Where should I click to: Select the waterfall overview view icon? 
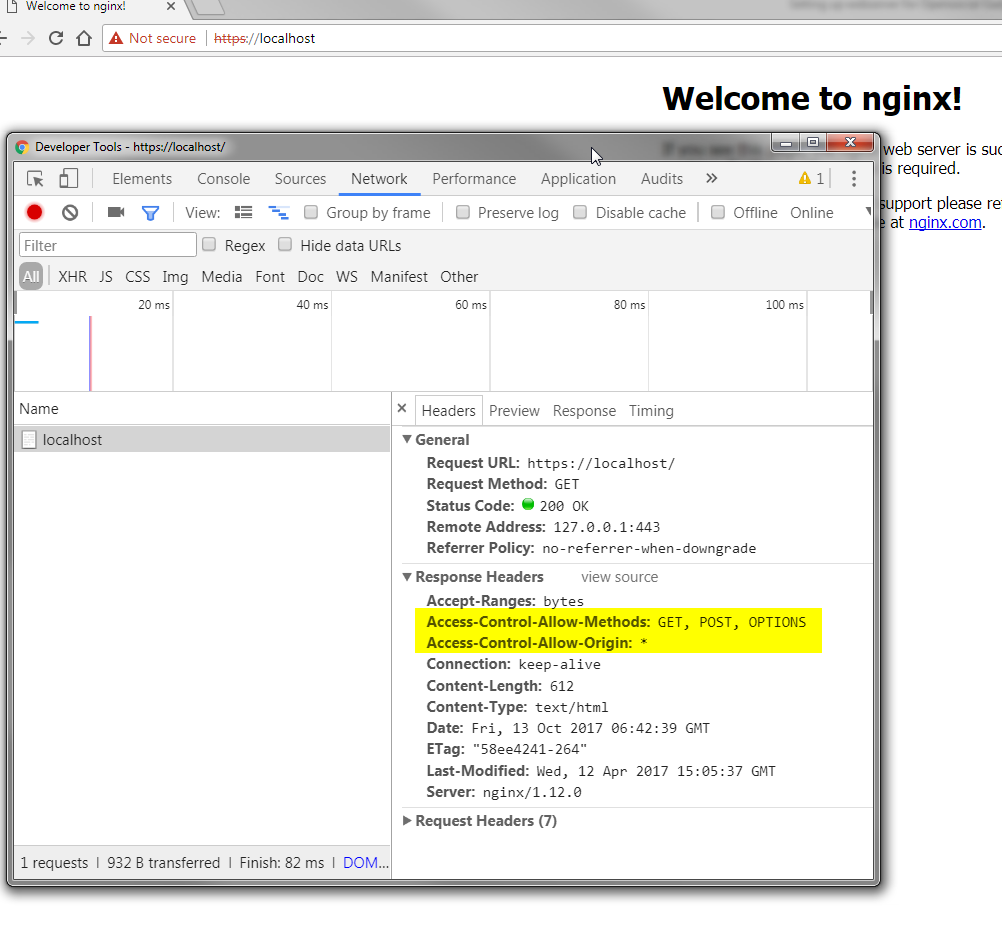278,212
